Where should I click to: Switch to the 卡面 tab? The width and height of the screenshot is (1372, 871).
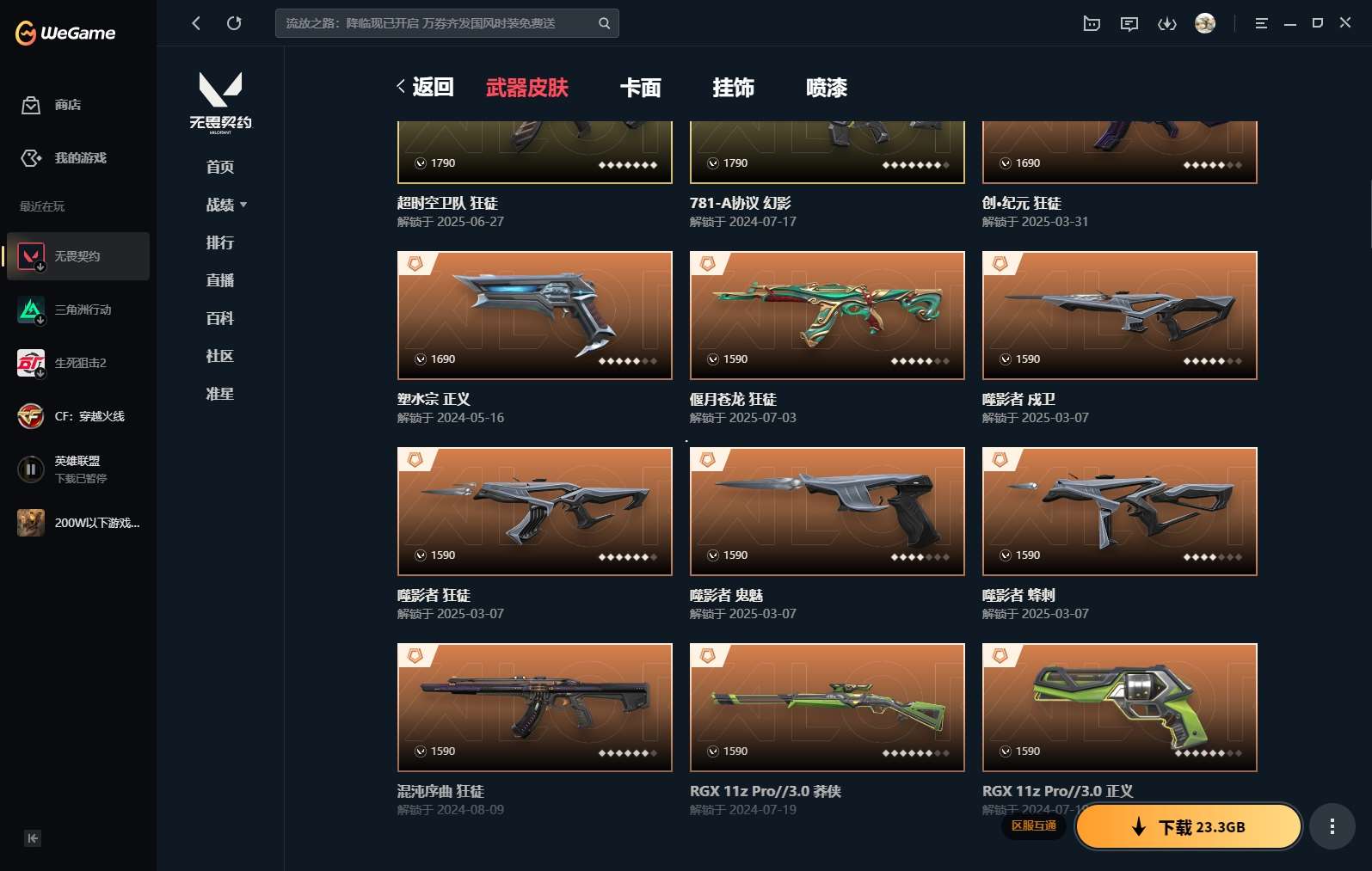[641, 88]
